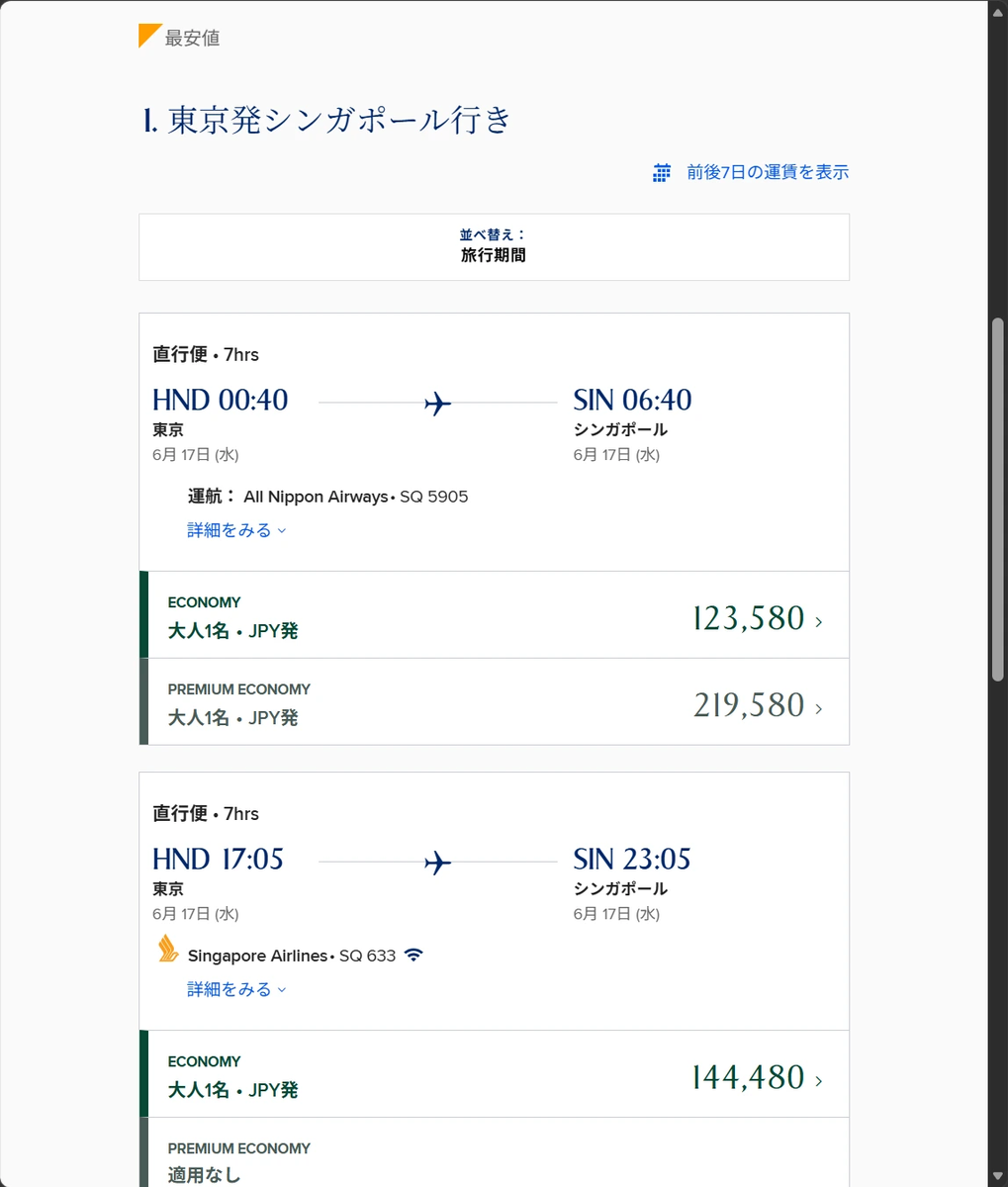The height and width of the screenshot is (1187, 1008).
Task: Click the calendar grid icon for 7-day fares
Action: (x=662, y=173)
